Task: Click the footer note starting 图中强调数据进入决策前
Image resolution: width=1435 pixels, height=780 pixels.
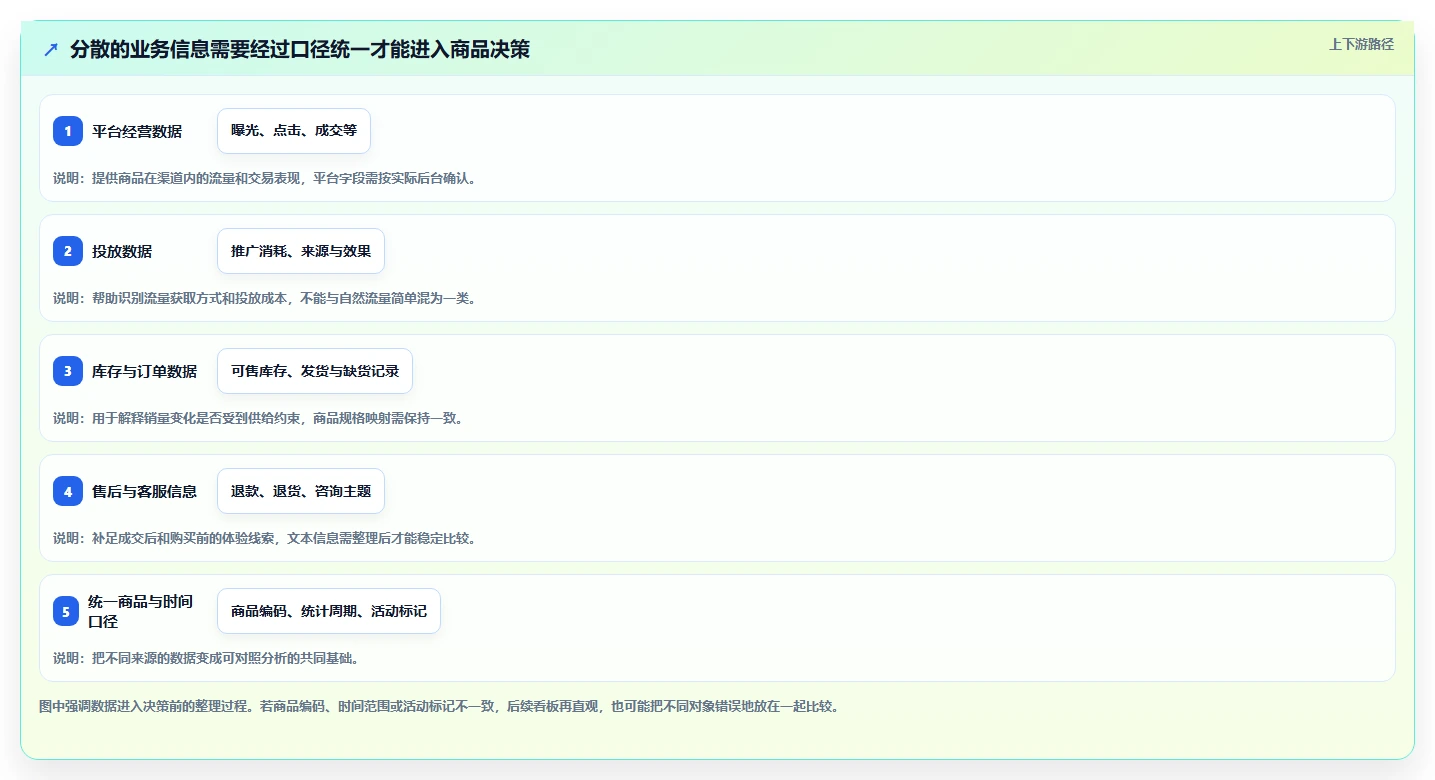Action: [x=439, y=706]
